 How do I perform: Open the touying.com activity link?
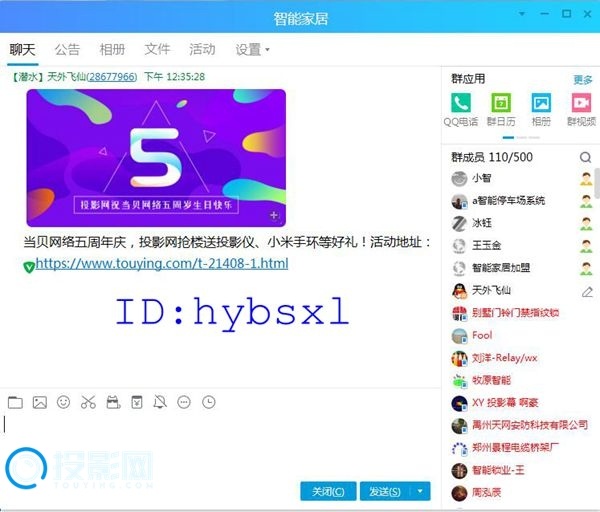click(161, 264)
